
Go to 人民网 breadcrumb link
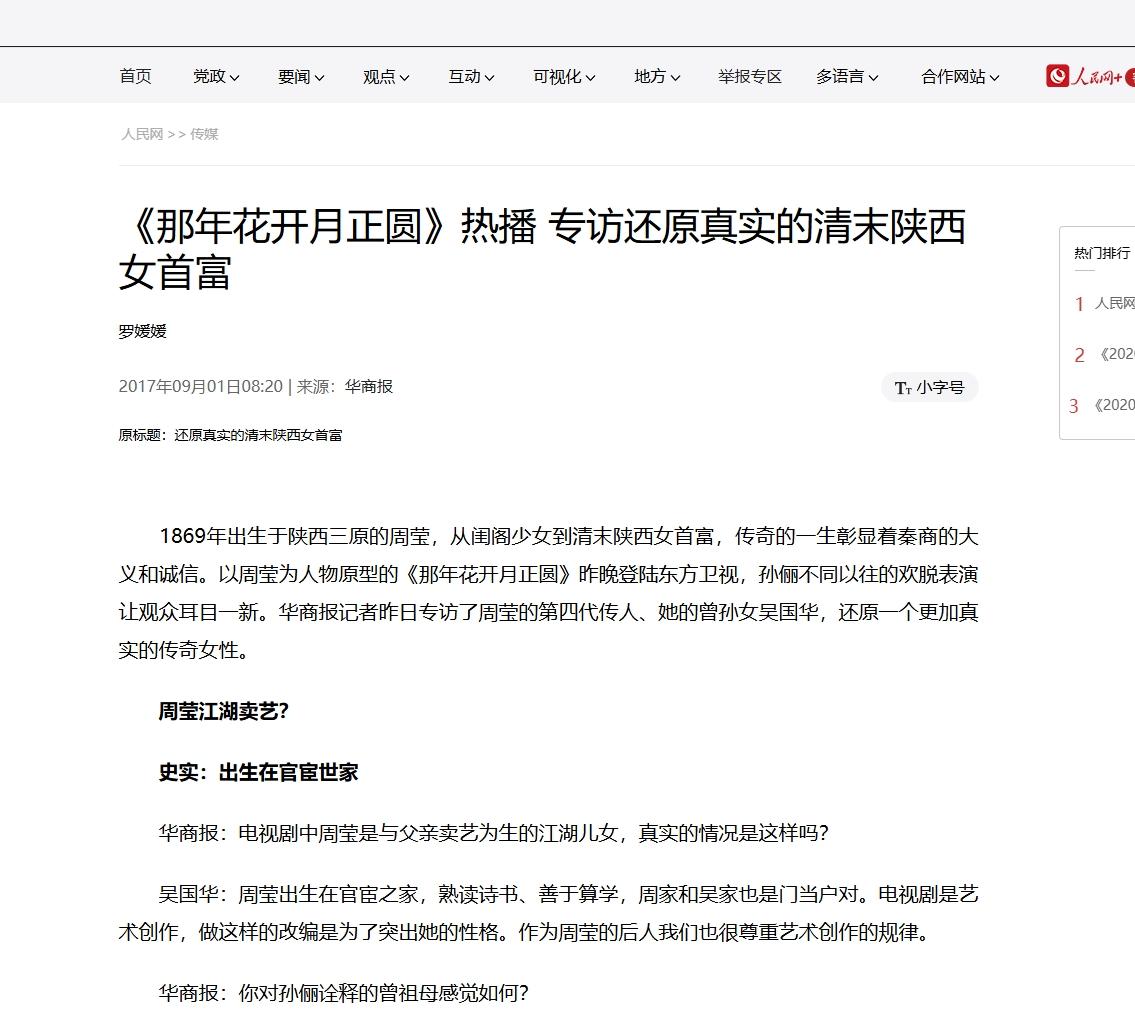tap(142, 135)
